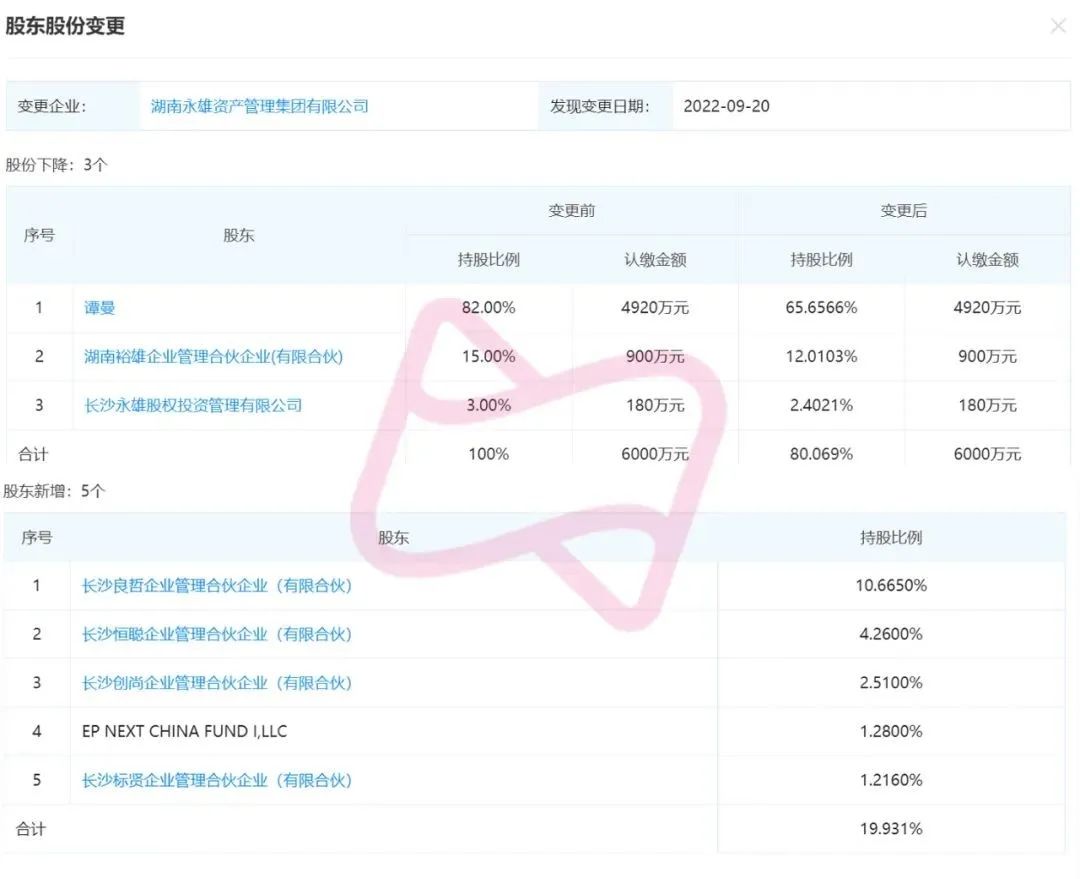Click the 65.6566% after-change cell
Viewport: 1080px width, 879px height.
(821, 308)
